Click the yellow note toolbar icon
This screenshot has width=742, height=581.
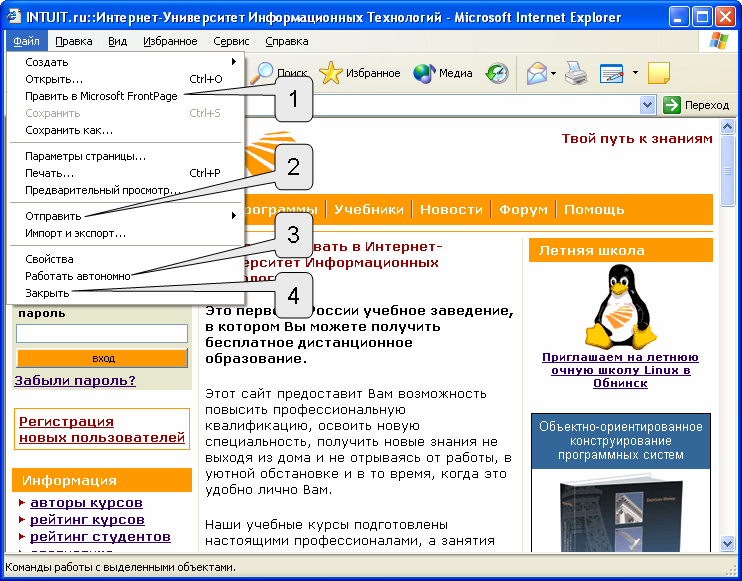point(659,73)
